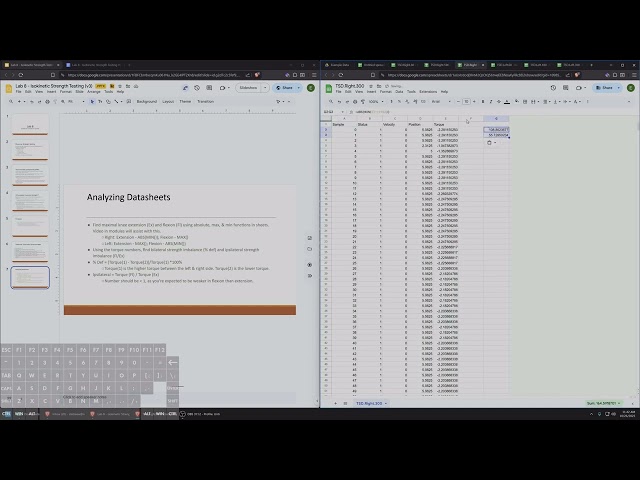Click OBS item in Windows taskbar
The image size is (640, 480).
pos(202,414)
